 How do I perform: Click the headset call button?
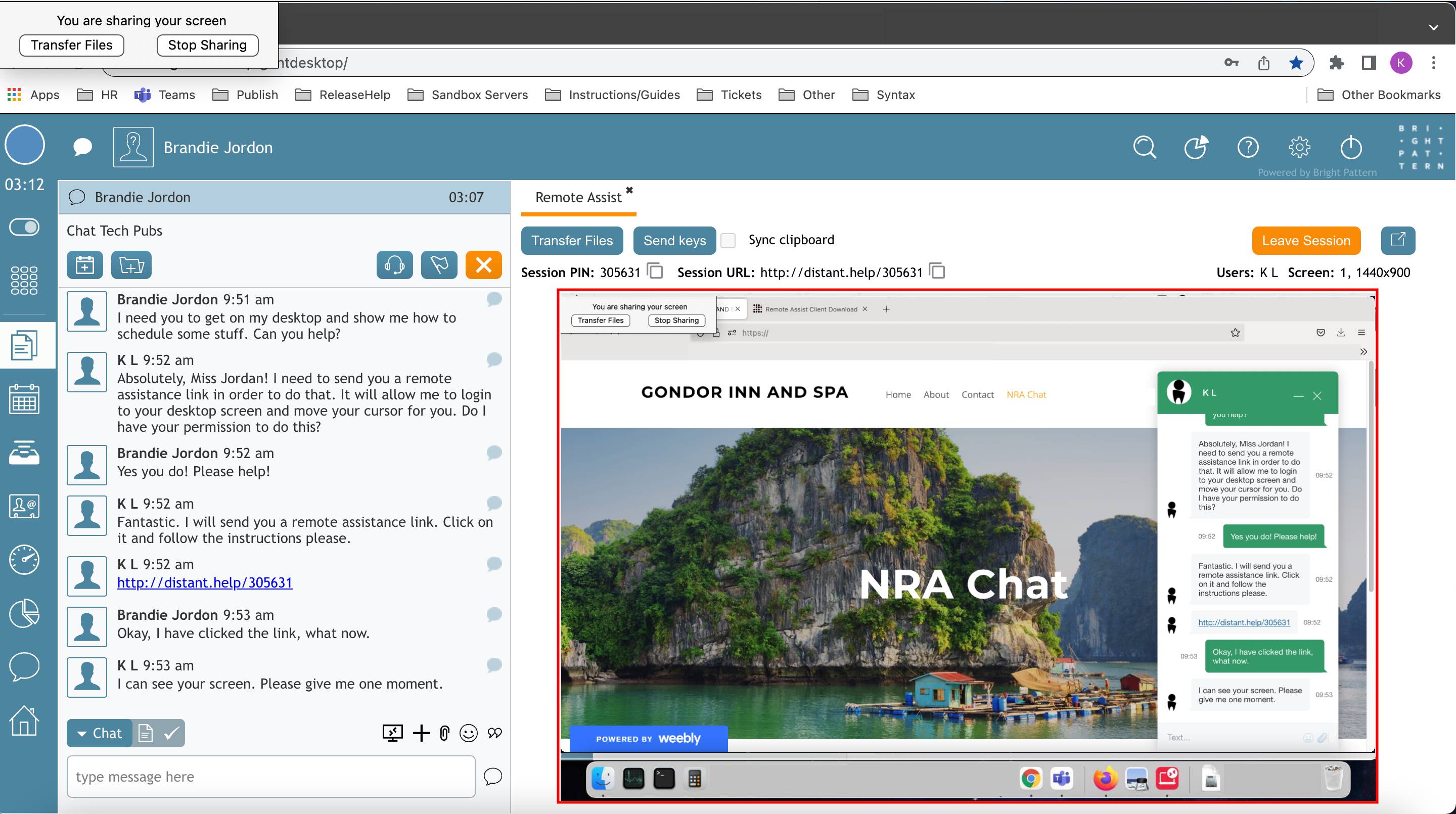pos(394,264)
